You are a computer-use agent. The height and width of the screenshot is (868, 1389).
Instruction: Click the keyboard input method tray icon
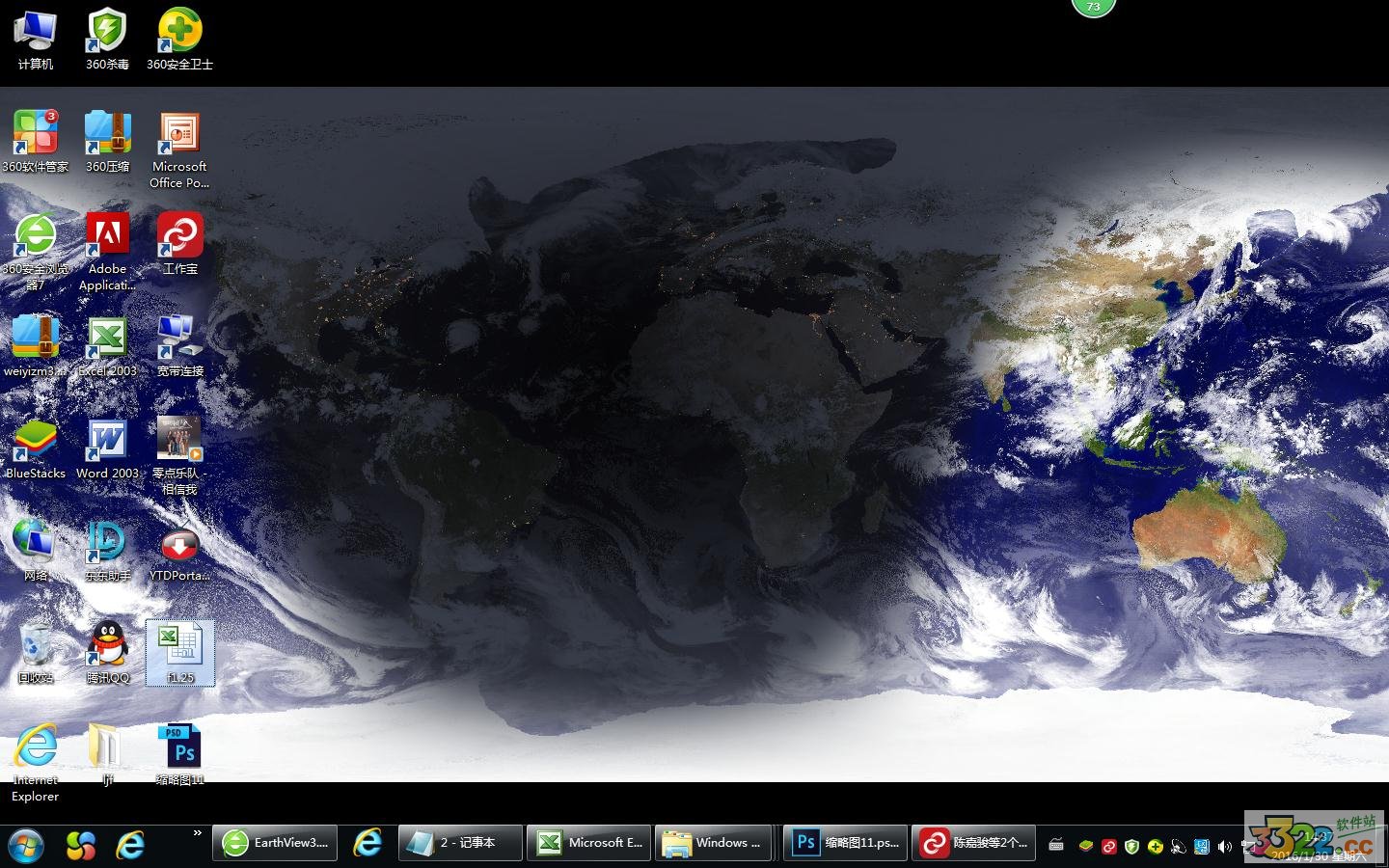point(1056,846)
